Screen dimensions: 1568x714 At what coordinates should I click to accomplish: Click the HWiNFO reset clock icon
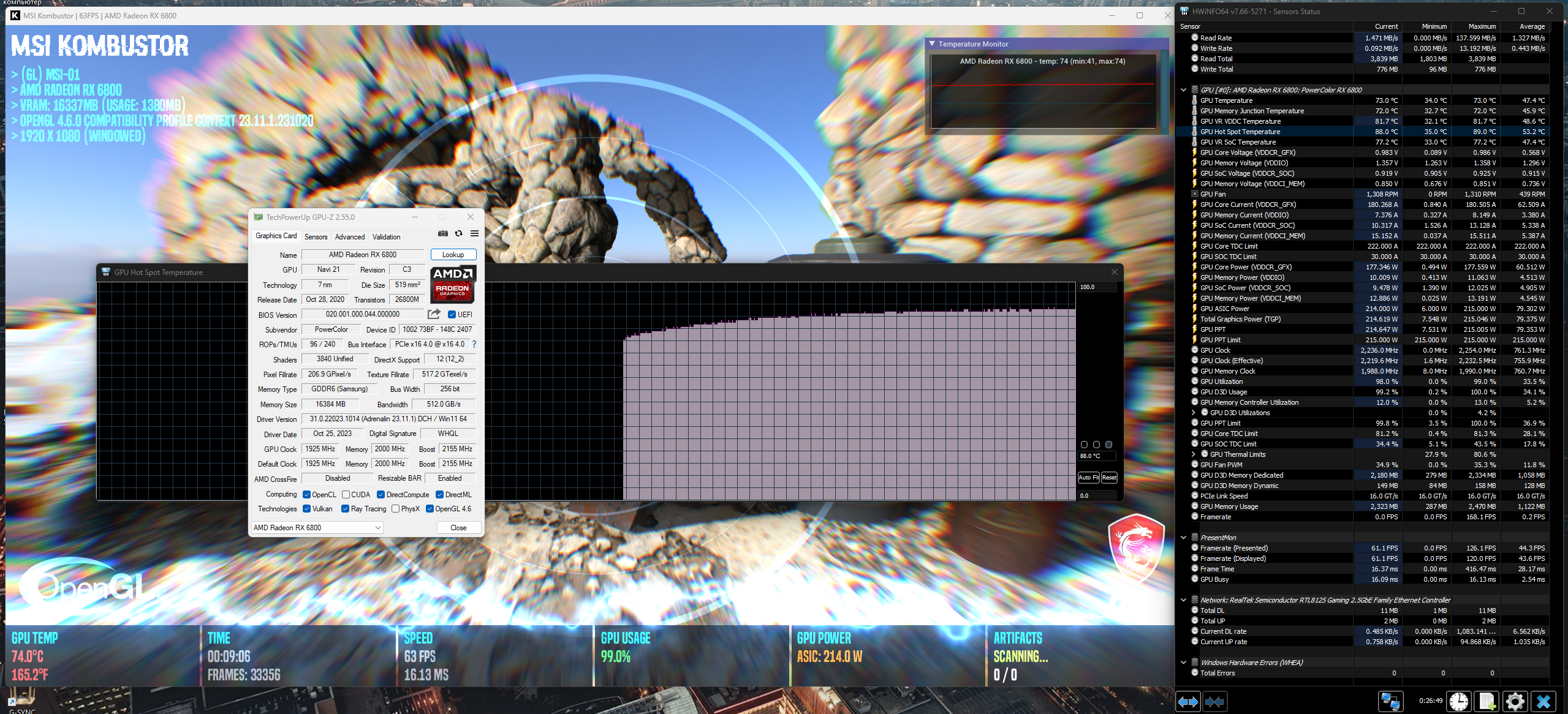pyautogui.click(x=1459, y=701)
